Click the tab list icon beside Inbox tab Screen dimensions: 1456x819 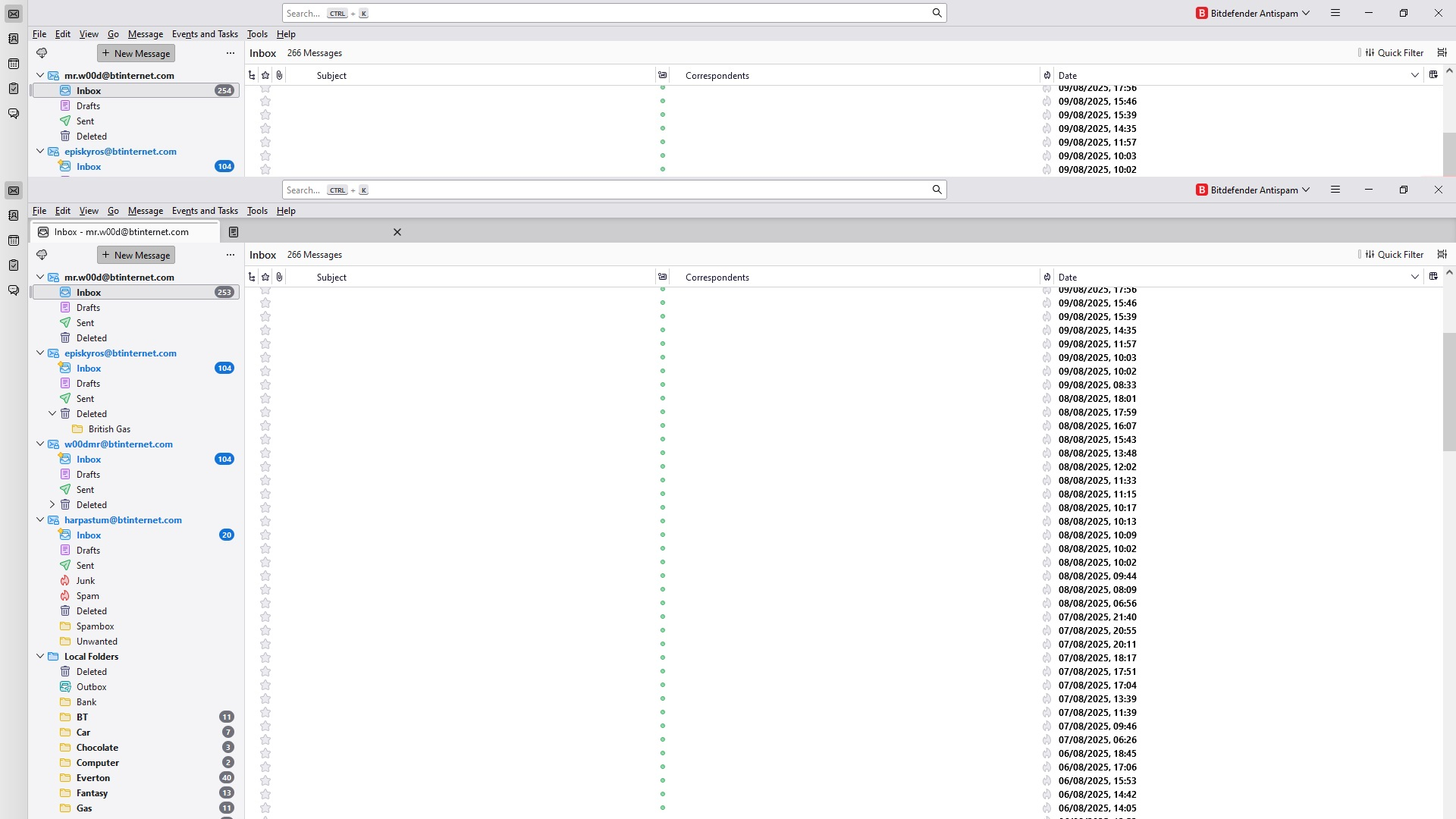point(234,232)
